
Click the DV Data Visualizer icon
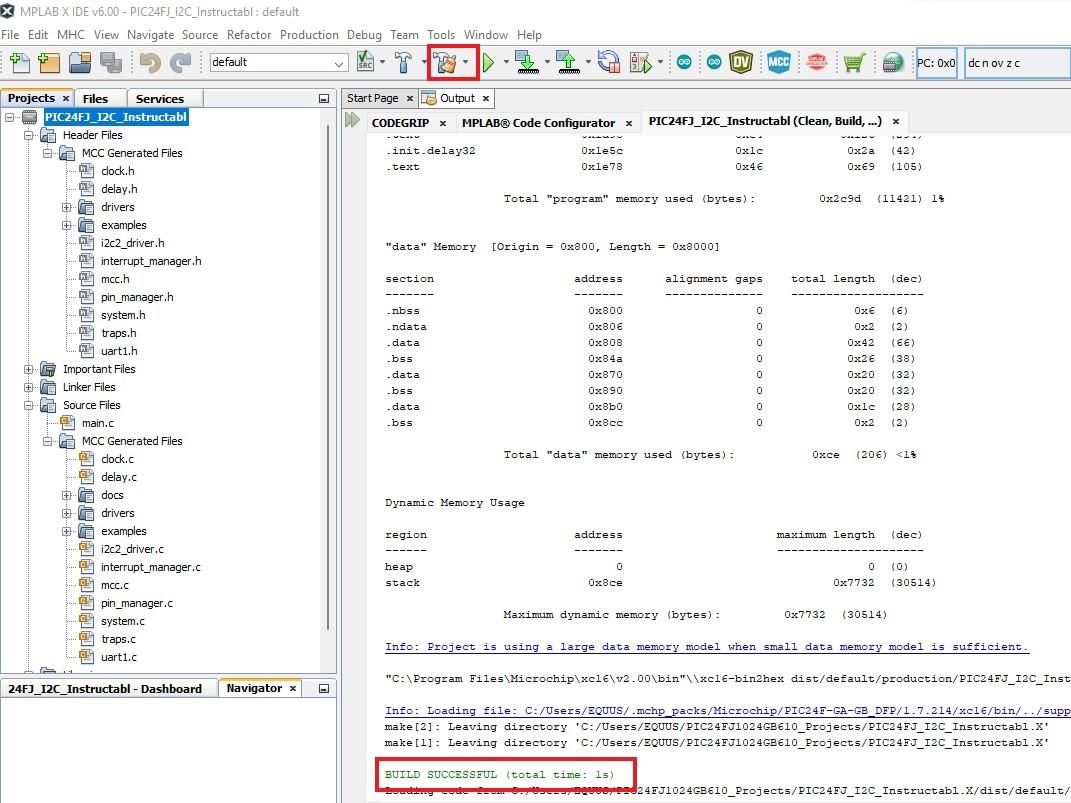[741, 63]
